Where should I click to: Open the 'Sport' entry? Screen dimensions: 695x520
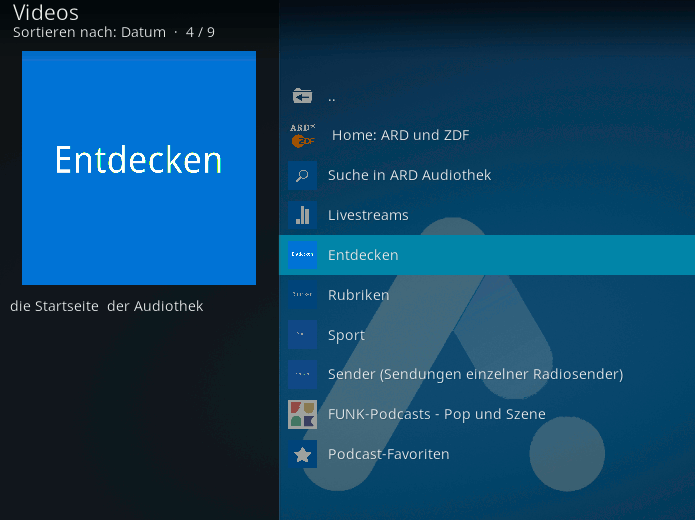(487, 335)
